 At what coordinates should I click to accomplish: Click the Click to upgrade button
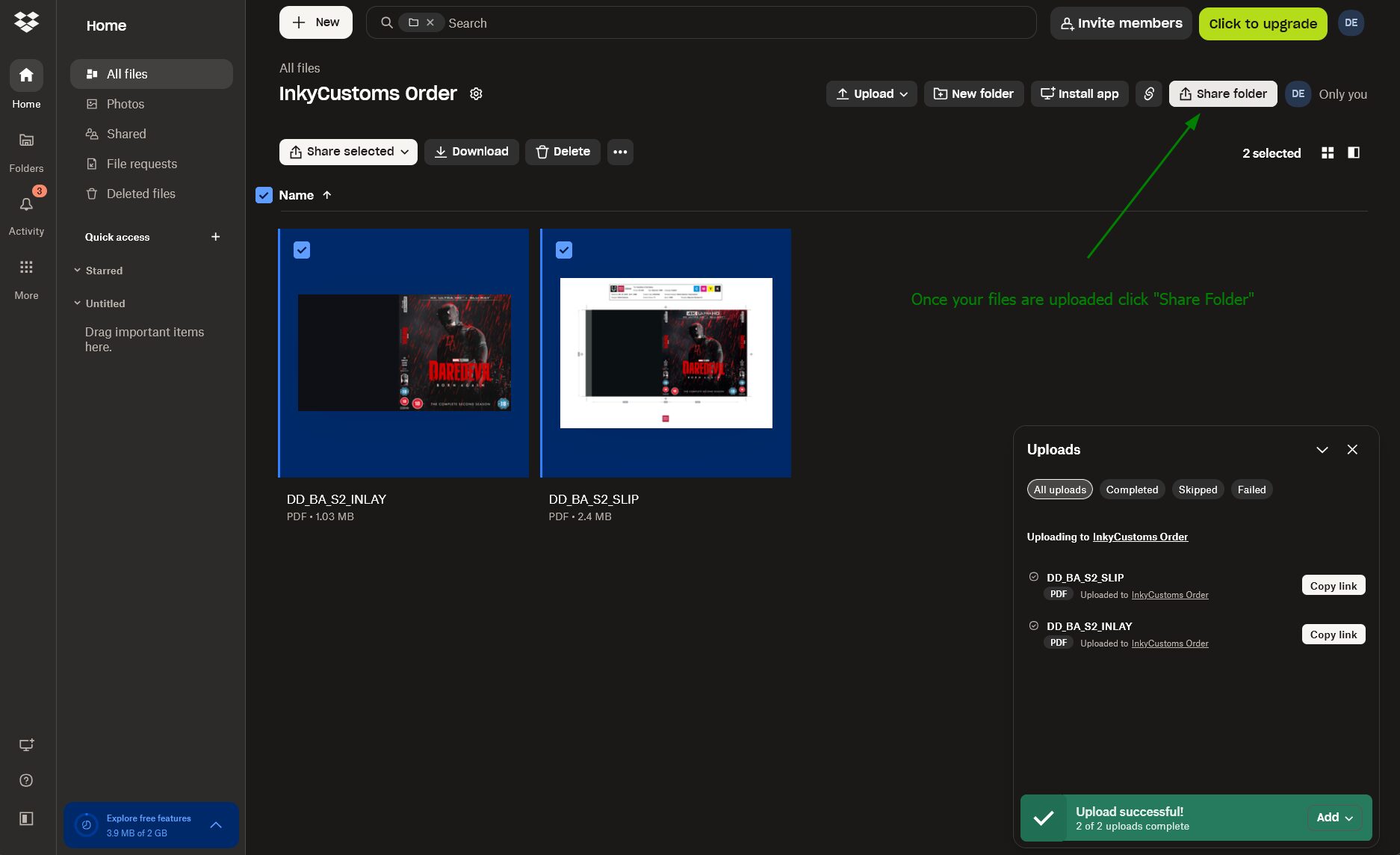click(1263, 23)
